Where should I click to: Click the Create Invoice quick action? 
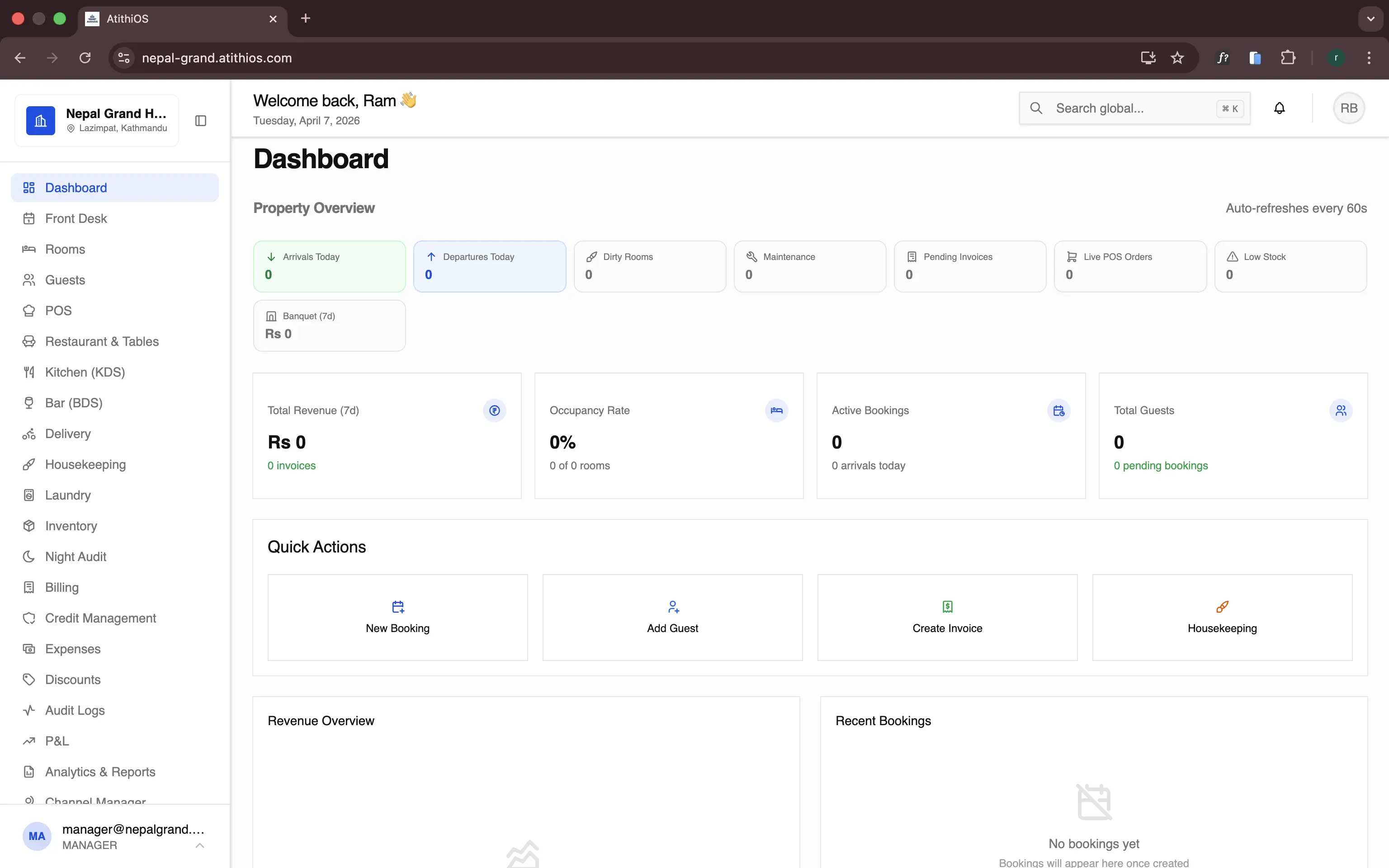(947, 617)
